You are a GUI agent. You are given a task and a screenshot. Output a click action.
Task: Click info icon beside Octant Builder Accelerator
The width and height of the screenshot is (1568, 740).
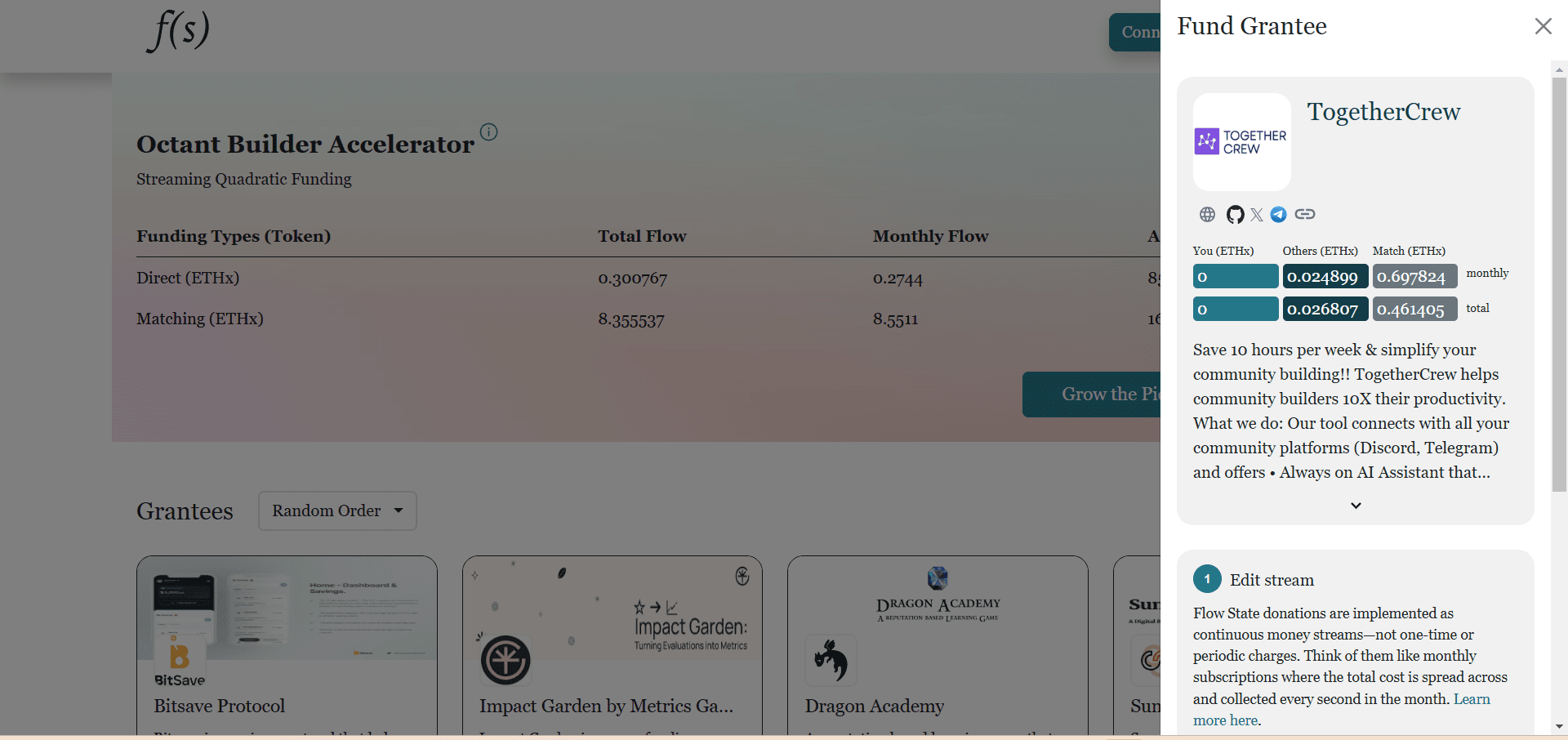point(488,132)
